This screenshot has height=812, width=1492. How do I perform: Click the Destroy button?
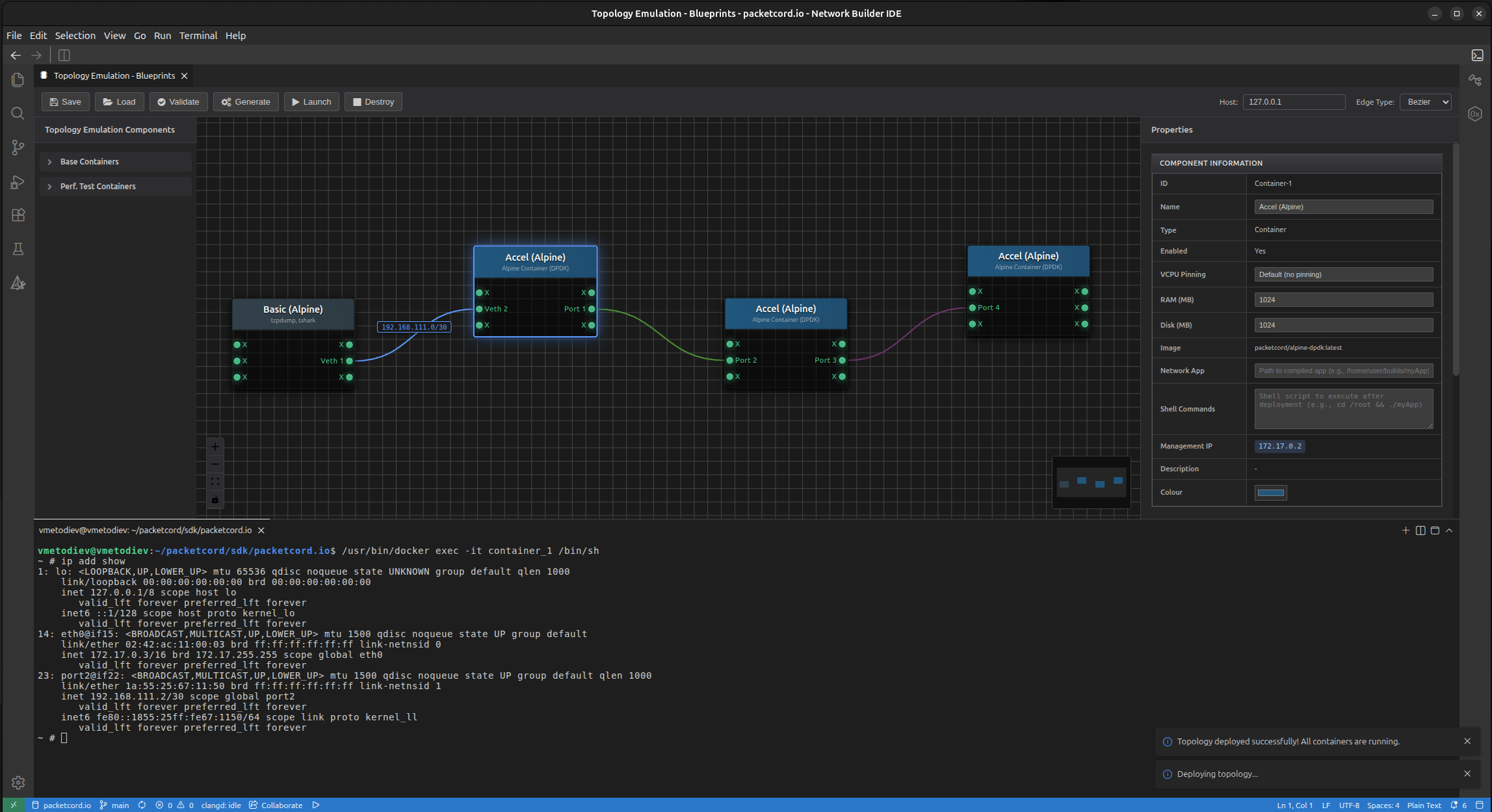(x=373, y=102)
